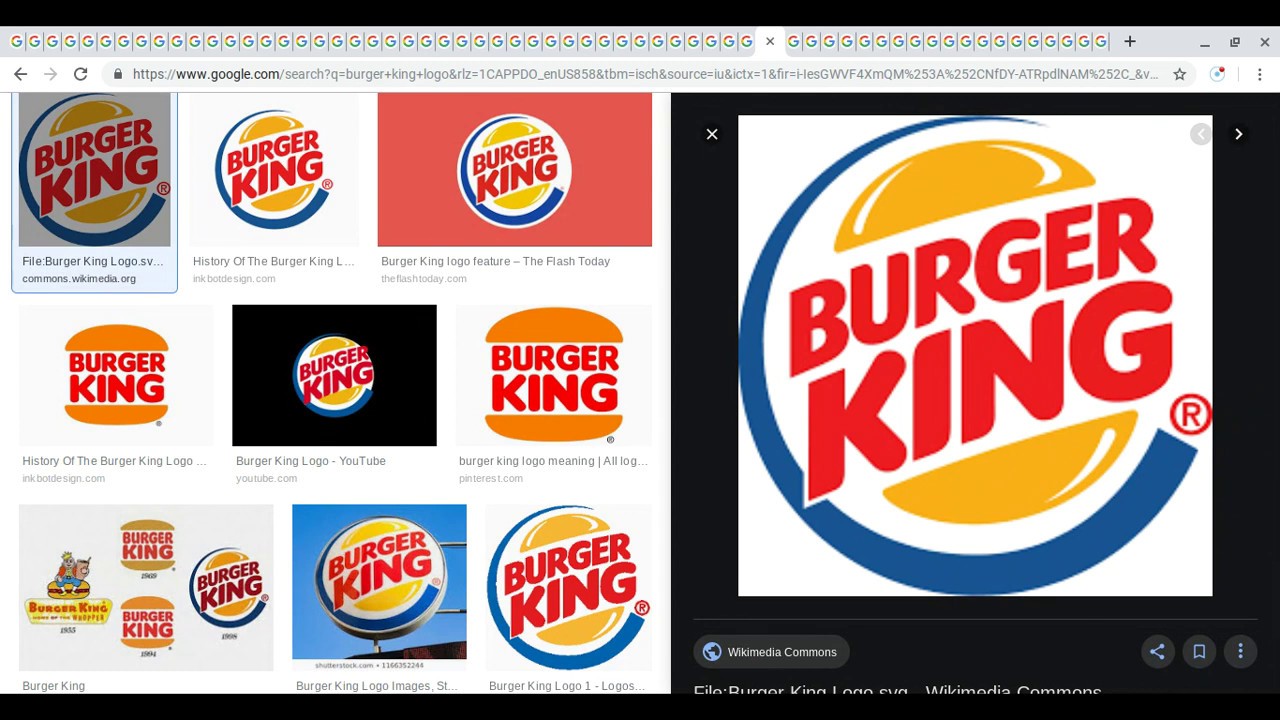Minimize the Chrome window
Image resolution: width=1280 pixels, height=720 pixels.
1205,42
